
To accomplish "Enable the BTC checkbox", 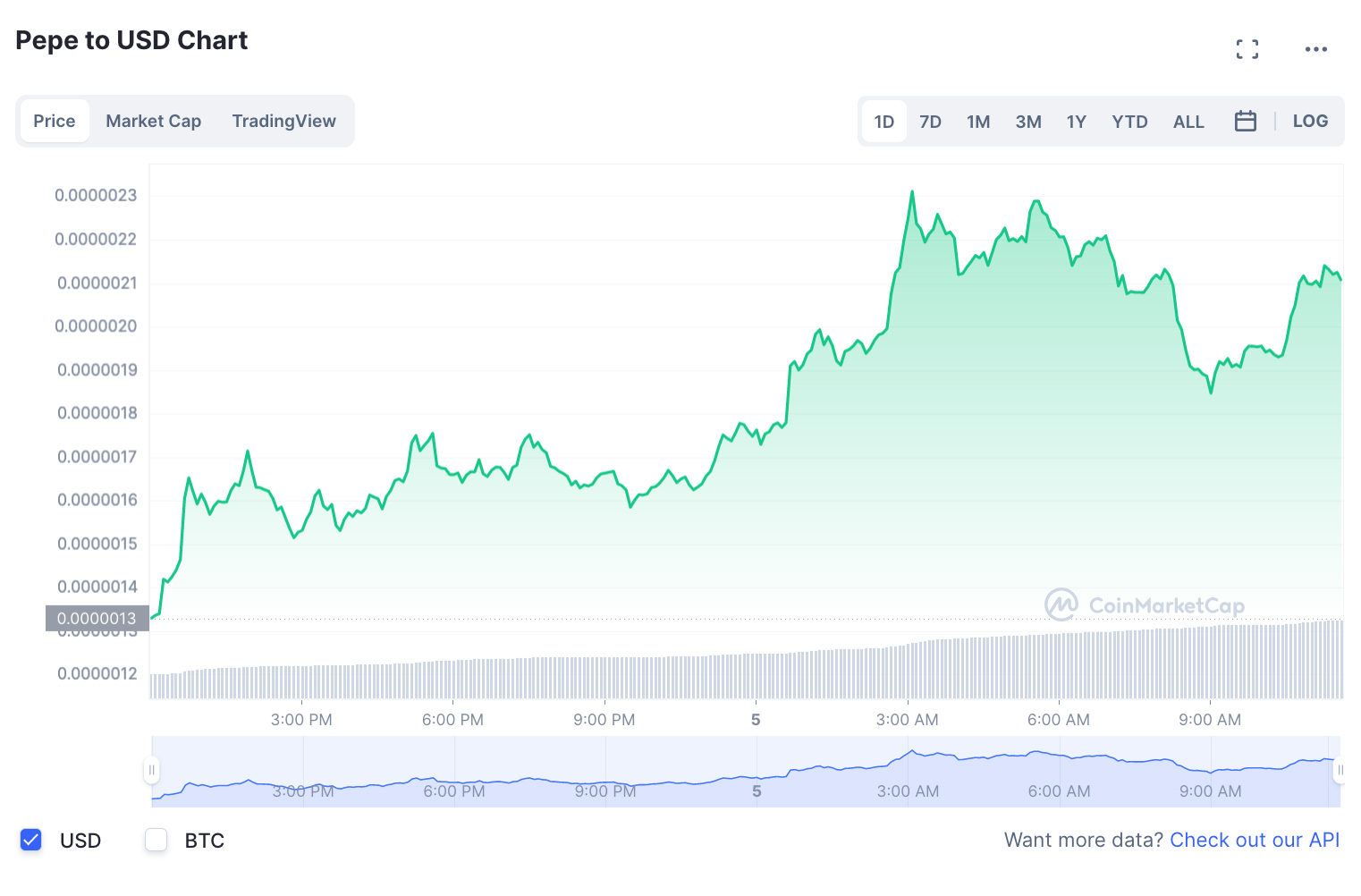I will 156,840.
